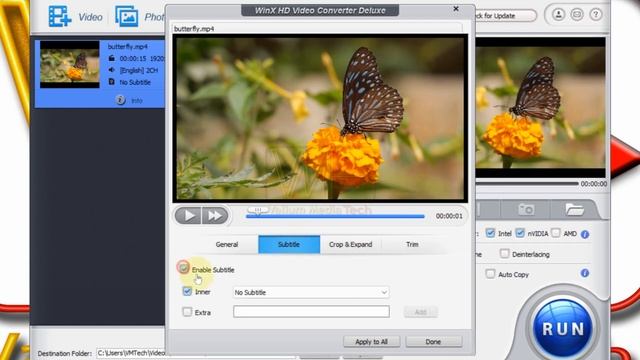Image resolution: width=640 pixels, height=360 pixels.
Task: Play the video in the edit dialog
Action: pyautogui.click(x=188, y=216)
